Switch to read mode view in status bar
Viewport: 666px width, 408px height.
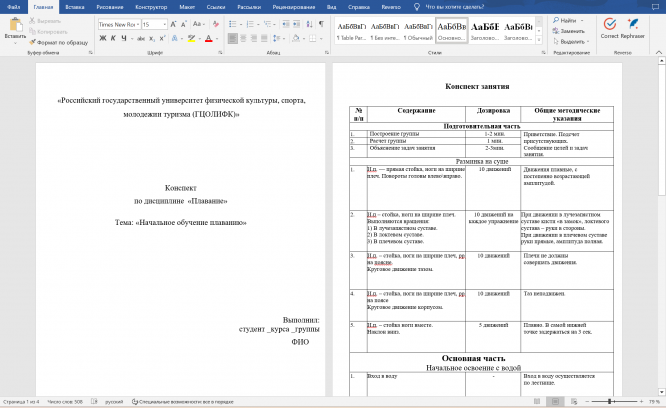pyautogui.click(x=537, y=401)
